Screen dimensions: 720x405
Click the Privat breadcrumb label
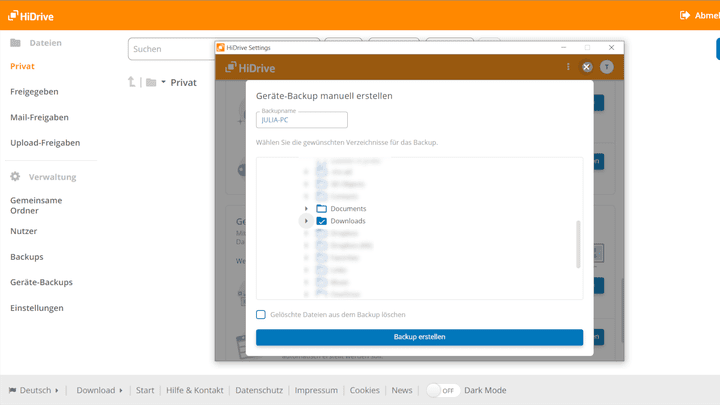(183, 83)
